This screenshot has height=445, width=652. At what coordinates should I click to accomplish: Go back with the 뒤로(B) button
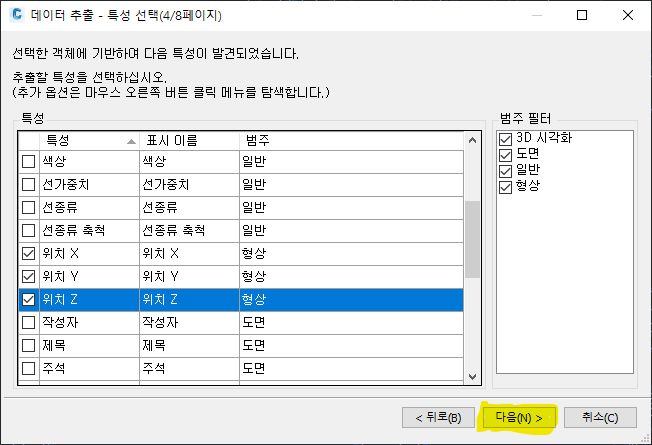coord(438,417)
